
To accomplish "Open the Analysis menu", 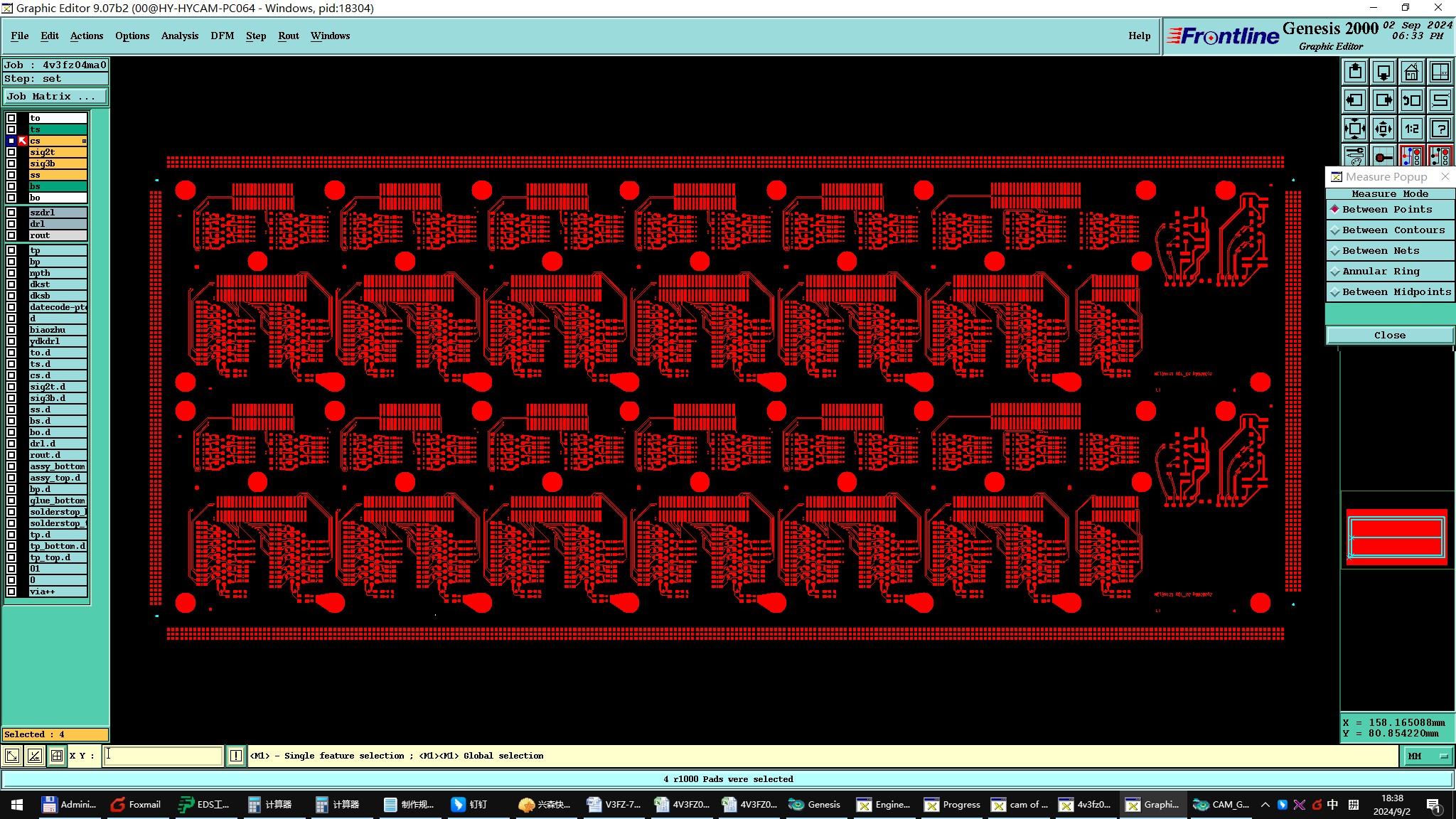I will [x=179, y=36].
